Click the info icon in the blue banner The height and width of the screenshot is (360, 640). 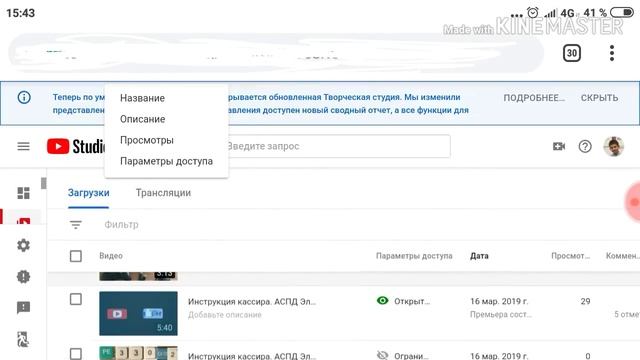pos(24,98)
